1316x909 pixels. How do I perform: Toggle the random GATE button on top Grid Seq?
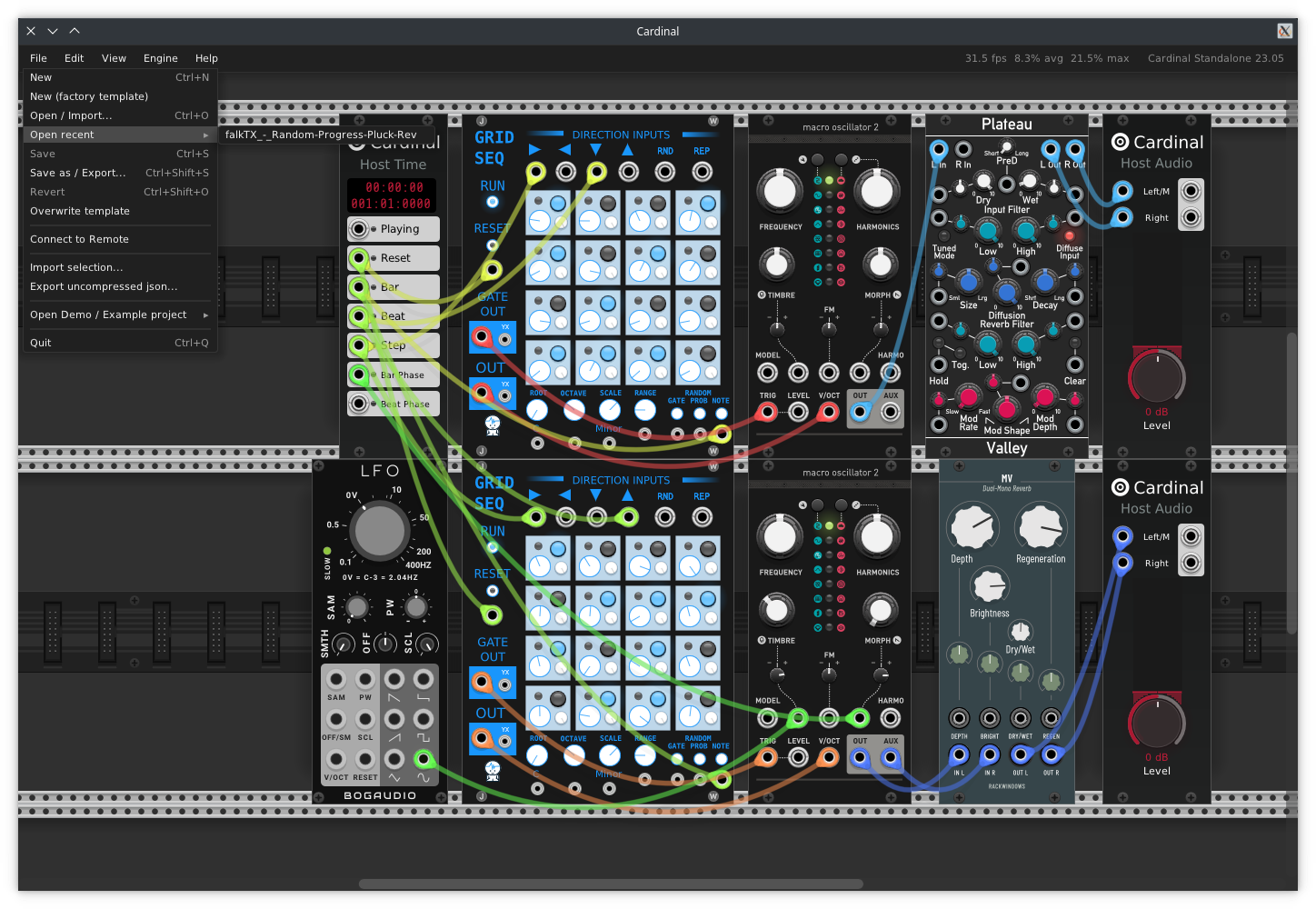point(677,414)
